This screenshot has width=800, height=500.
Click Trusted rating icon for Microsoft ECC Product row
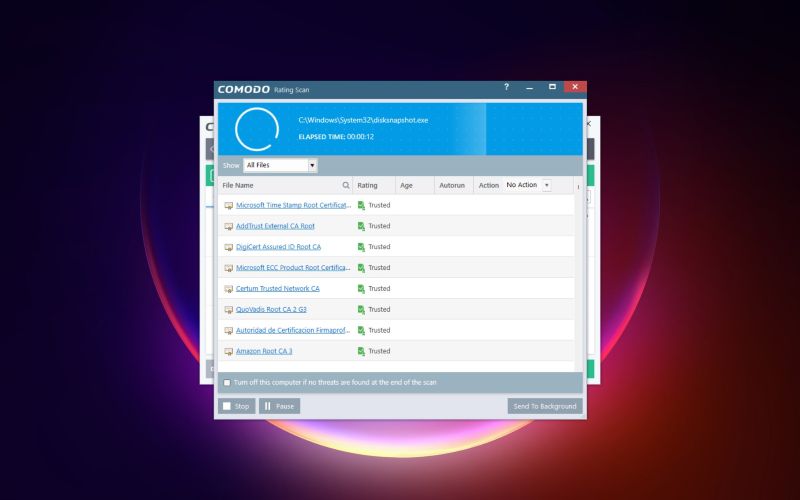[x=361, y=268]
